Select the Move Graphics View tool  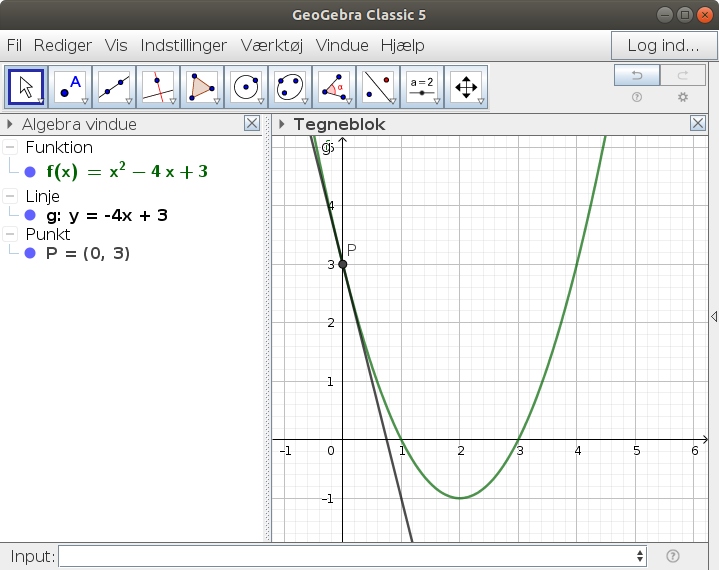click(466, 87)
